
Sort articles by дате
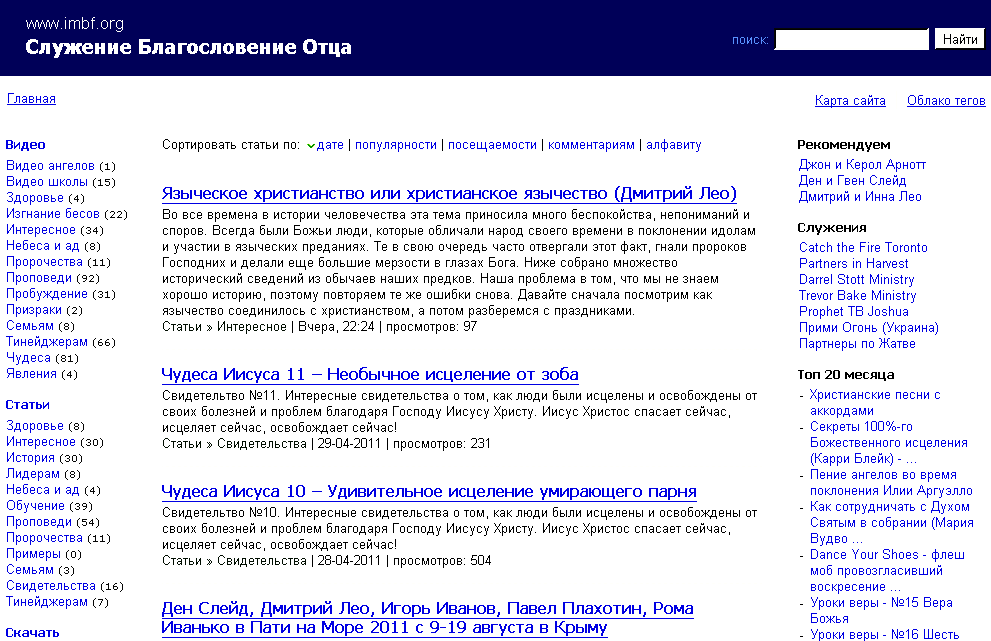point(330,145)
